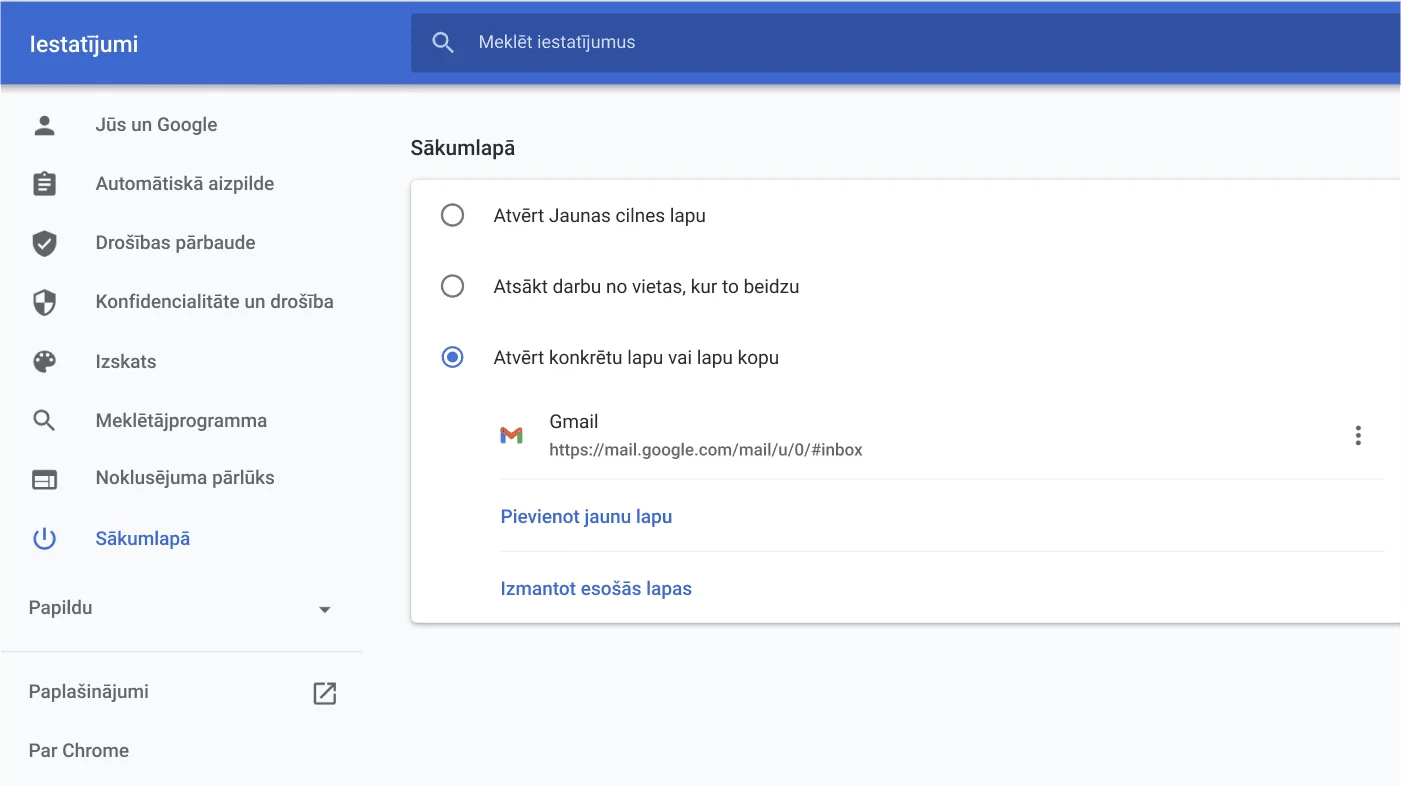
Task: Collapse the Papildu chevron arrow
Action: pos(323,608)
